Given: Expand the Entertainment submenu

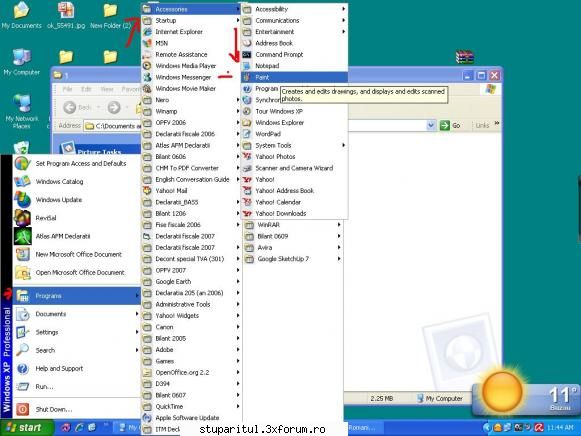Looking at the screenshot, I should [294, 32].
